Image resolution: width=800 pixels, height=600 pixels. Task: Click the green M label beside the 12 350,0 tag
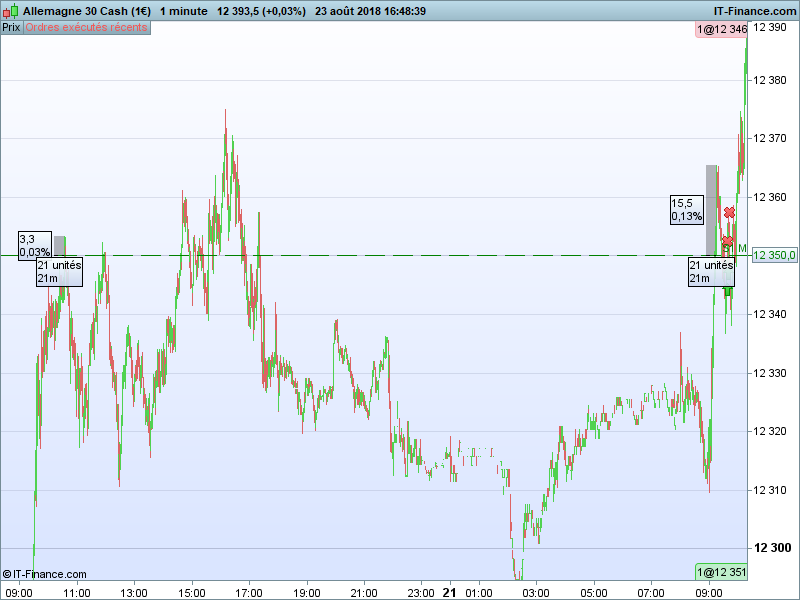click(x=742, y=248)
